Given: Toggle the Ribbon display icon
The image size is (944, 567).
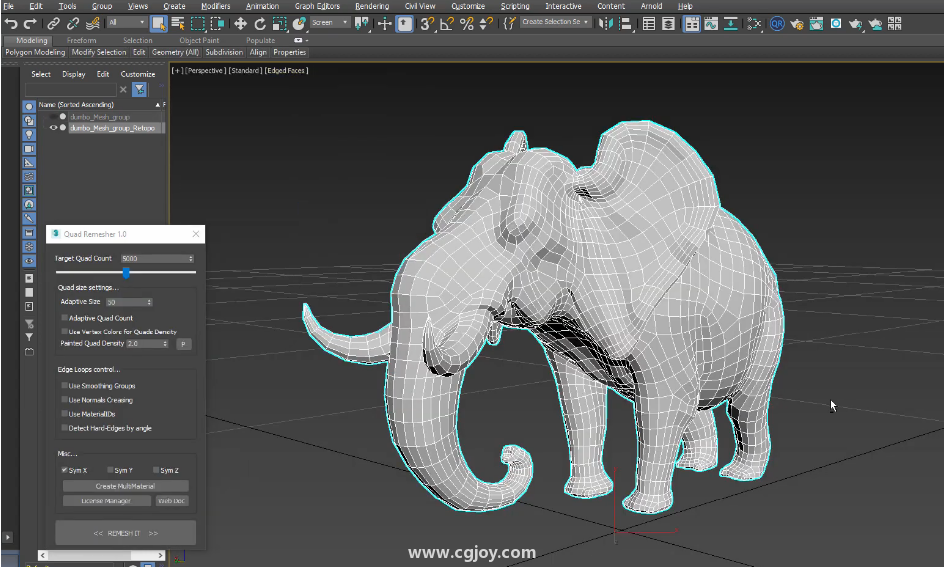Looking at the screenshot, I should (692, 23).
